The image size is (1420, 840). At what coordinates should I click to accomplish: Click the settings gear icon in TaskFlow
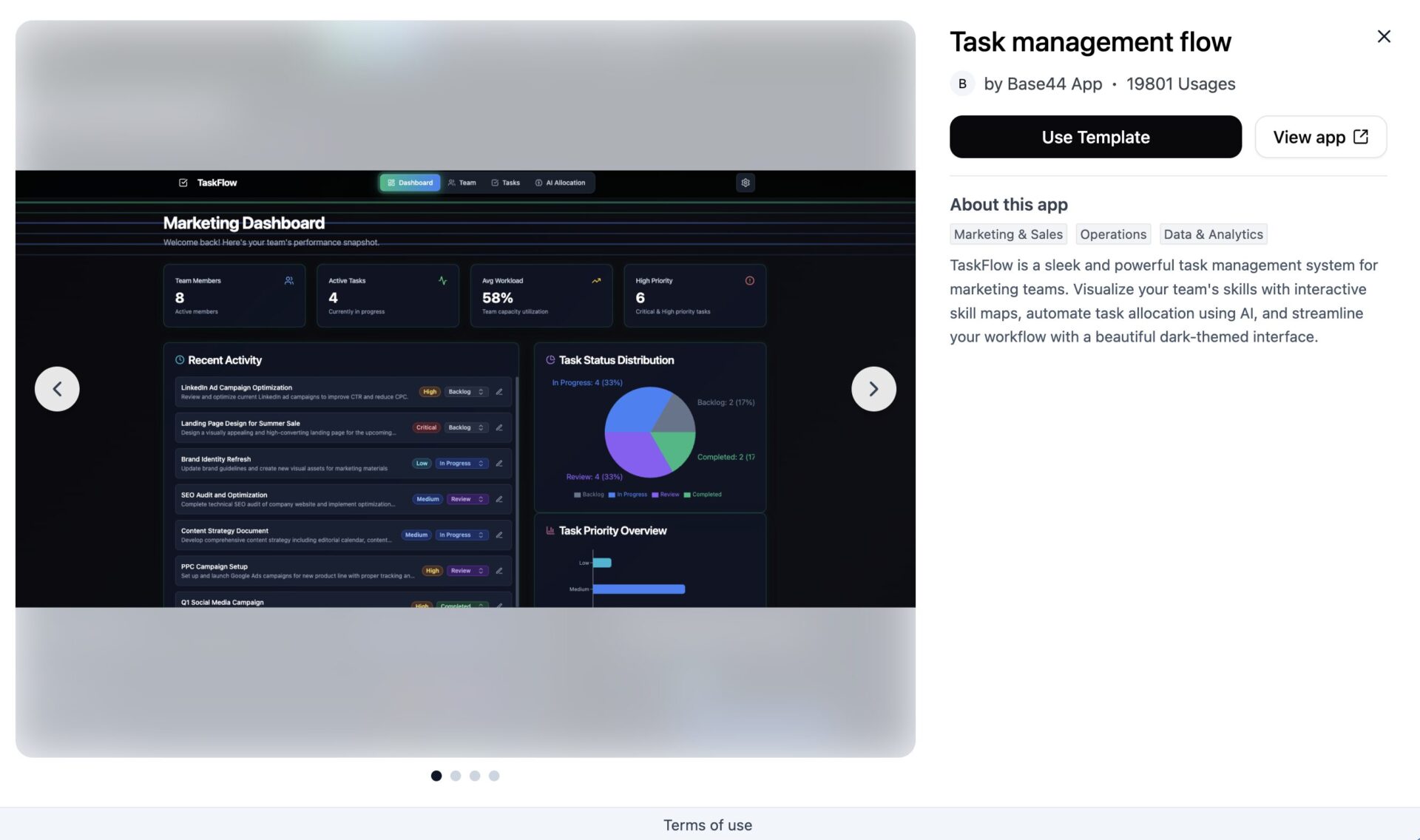tap(745, 183)
